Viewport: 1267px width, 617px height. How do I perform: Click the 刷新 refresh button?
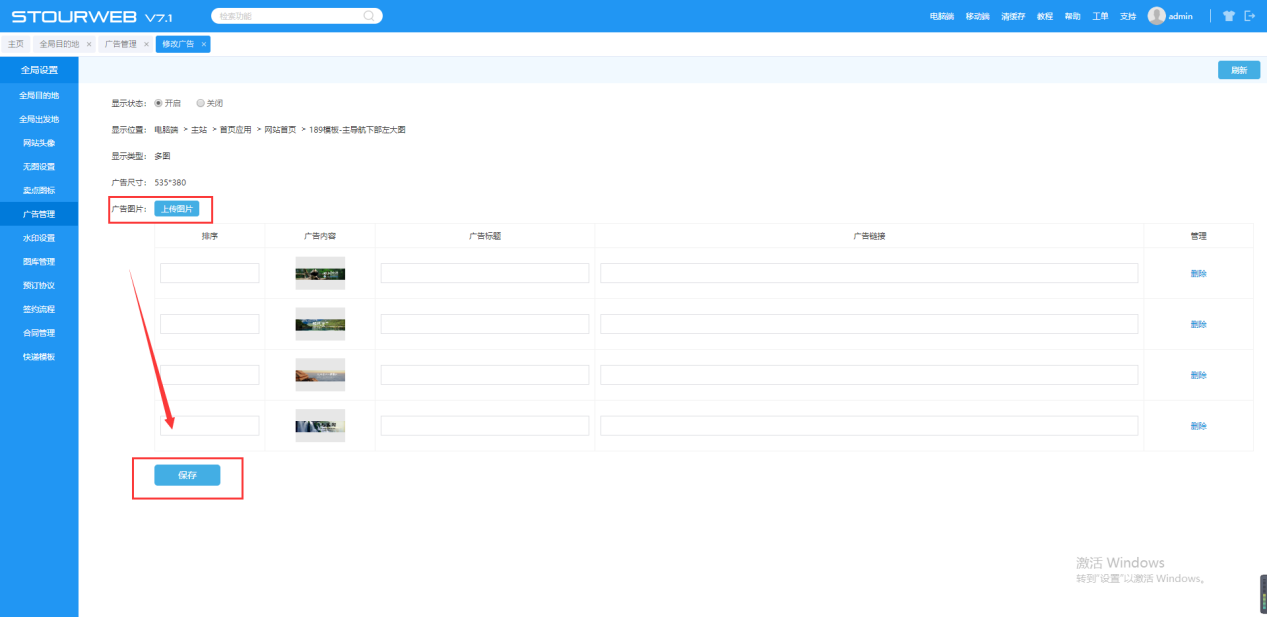pyautogui.click(x=1238, y=70)
